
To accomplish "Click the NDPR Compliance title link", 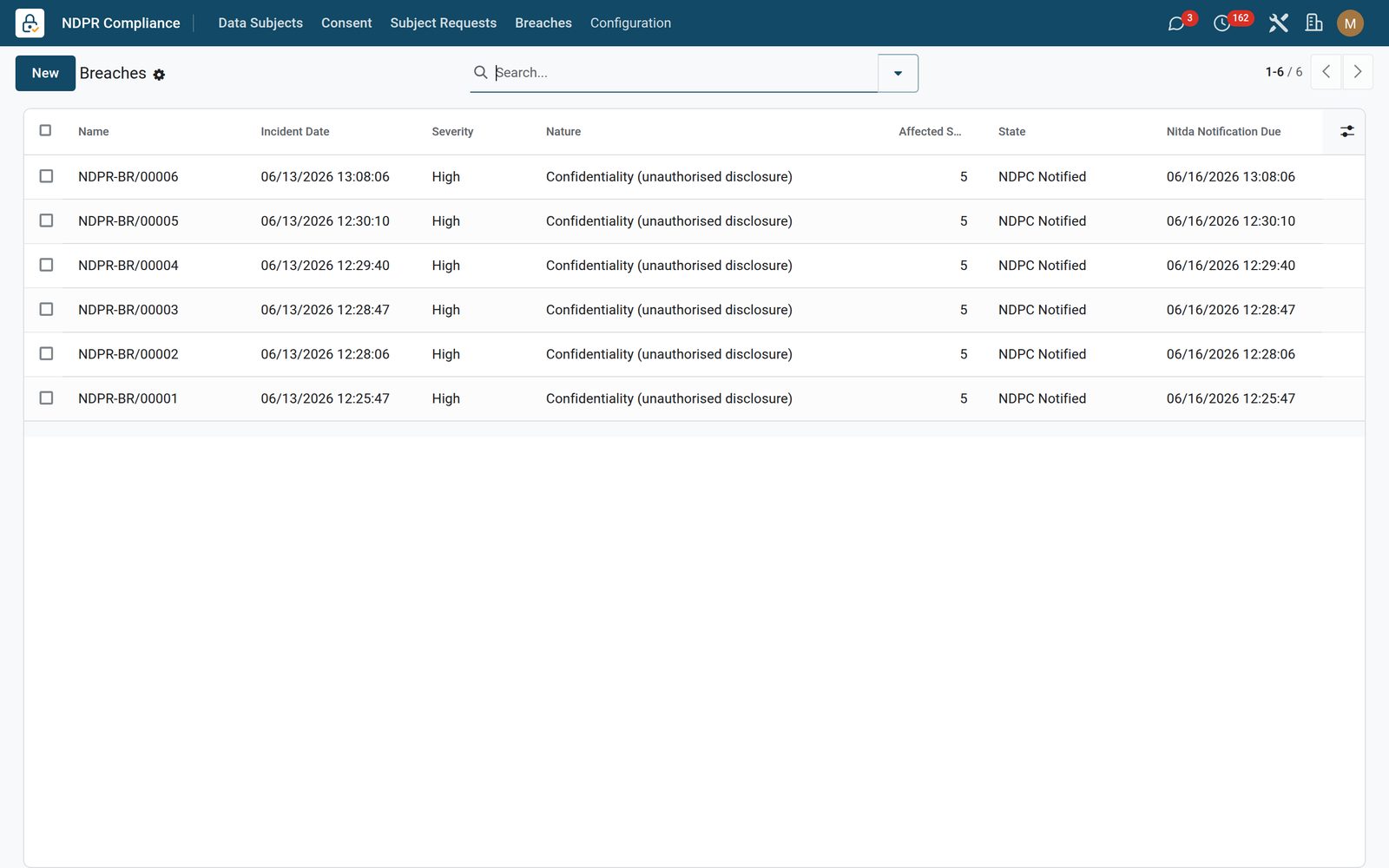I will (x=121, y=23).
